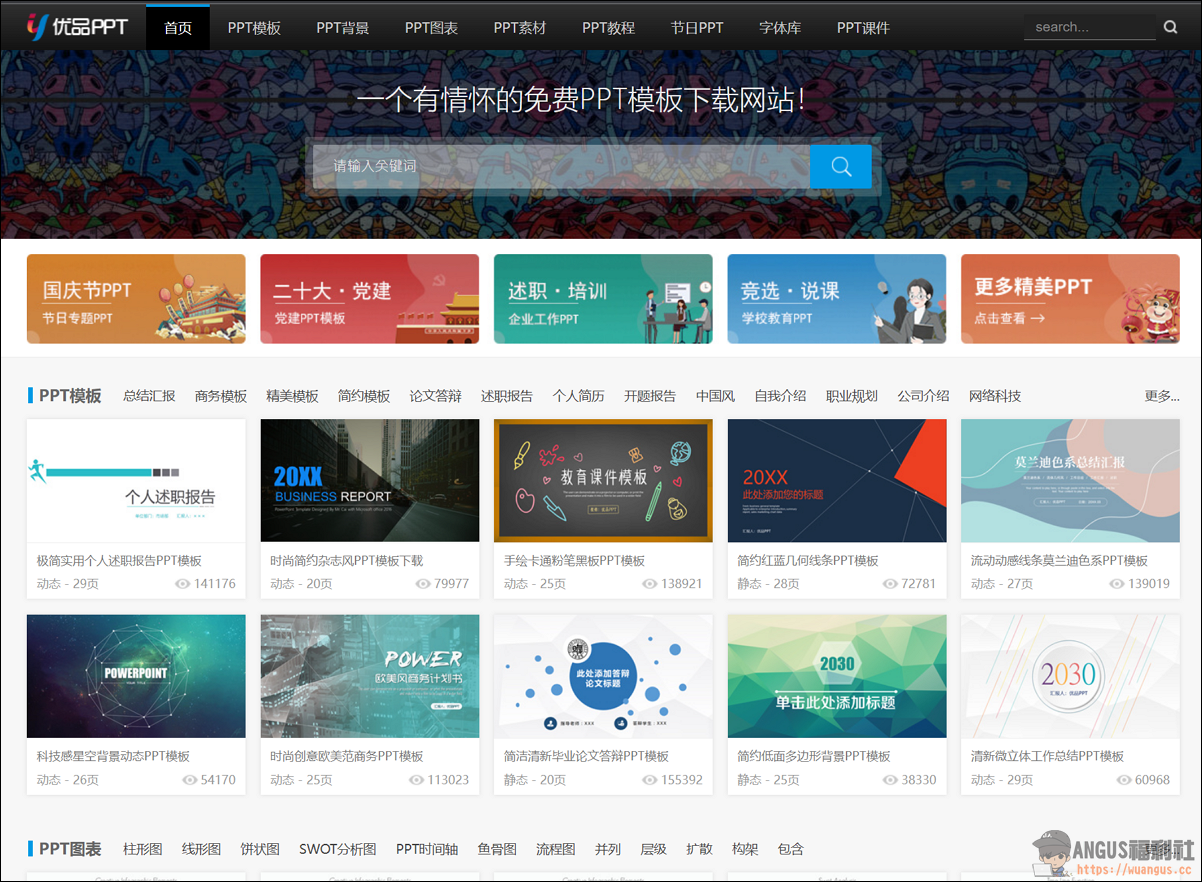
Task: Click title 简洁清新毕业论文答辩PPT模板
Action: (586, 757)
